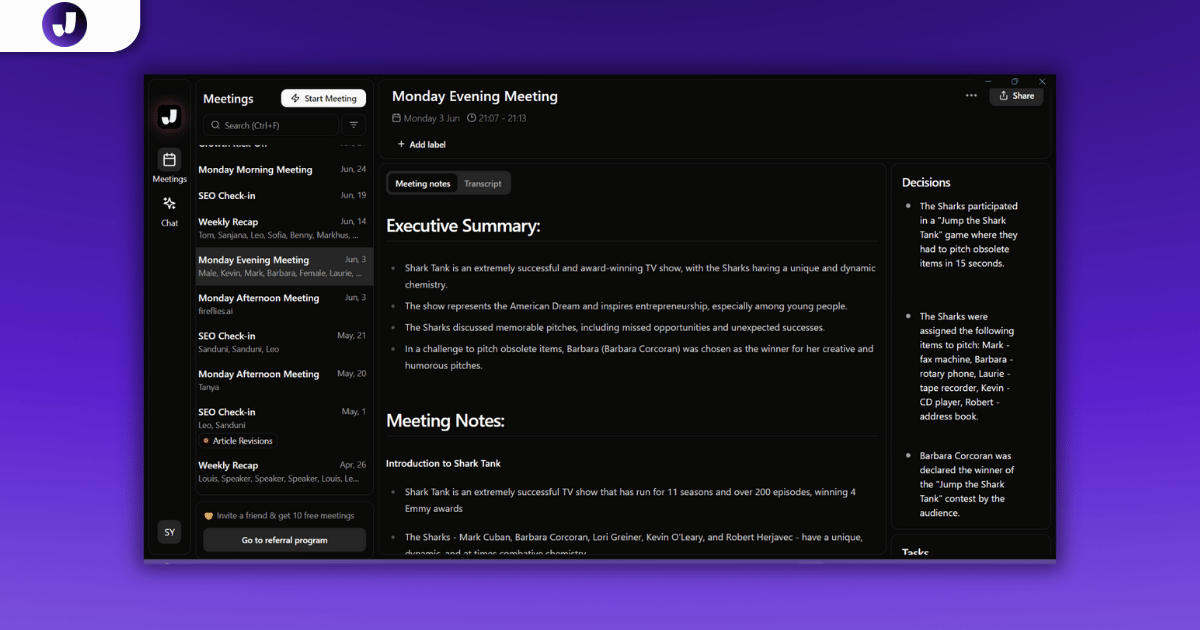The width and height of the screenshot is (1200, 630).
Task: Click the Meeting Notes heading
Action: coord(445,421)
